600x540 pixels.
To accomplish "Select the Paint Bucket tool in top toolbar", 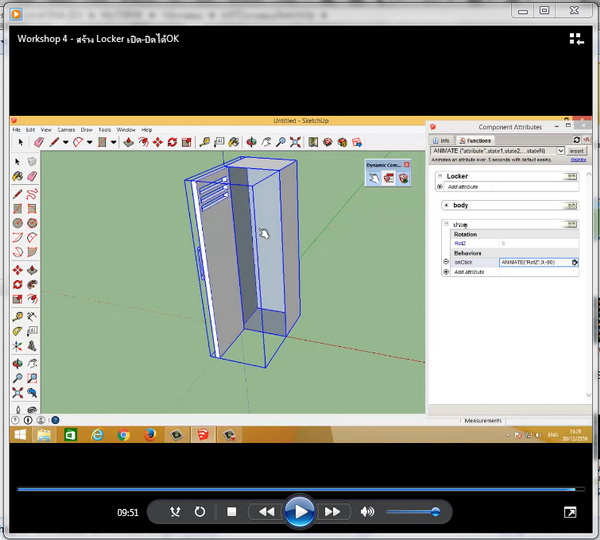I will [233, 142].
